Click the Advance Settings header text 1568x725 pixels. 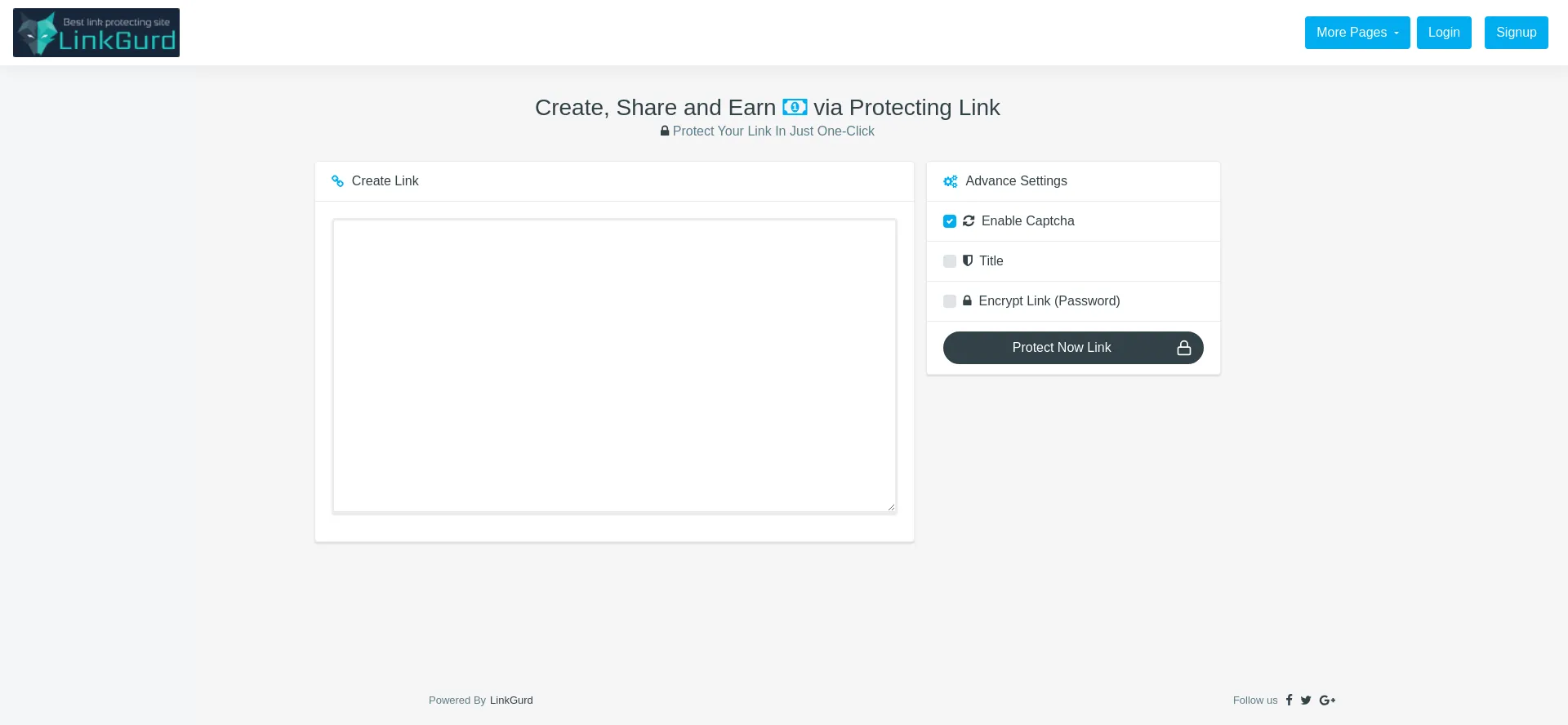pos(1016,181)
